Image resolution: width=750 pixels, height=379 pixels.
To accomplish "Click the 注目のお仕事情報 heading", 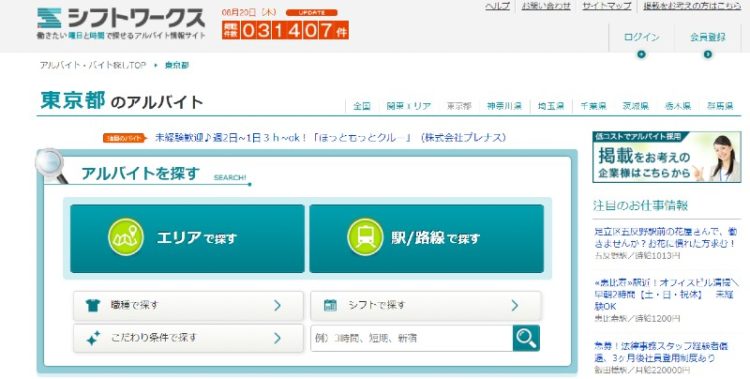I will click(x=640, y=206).
